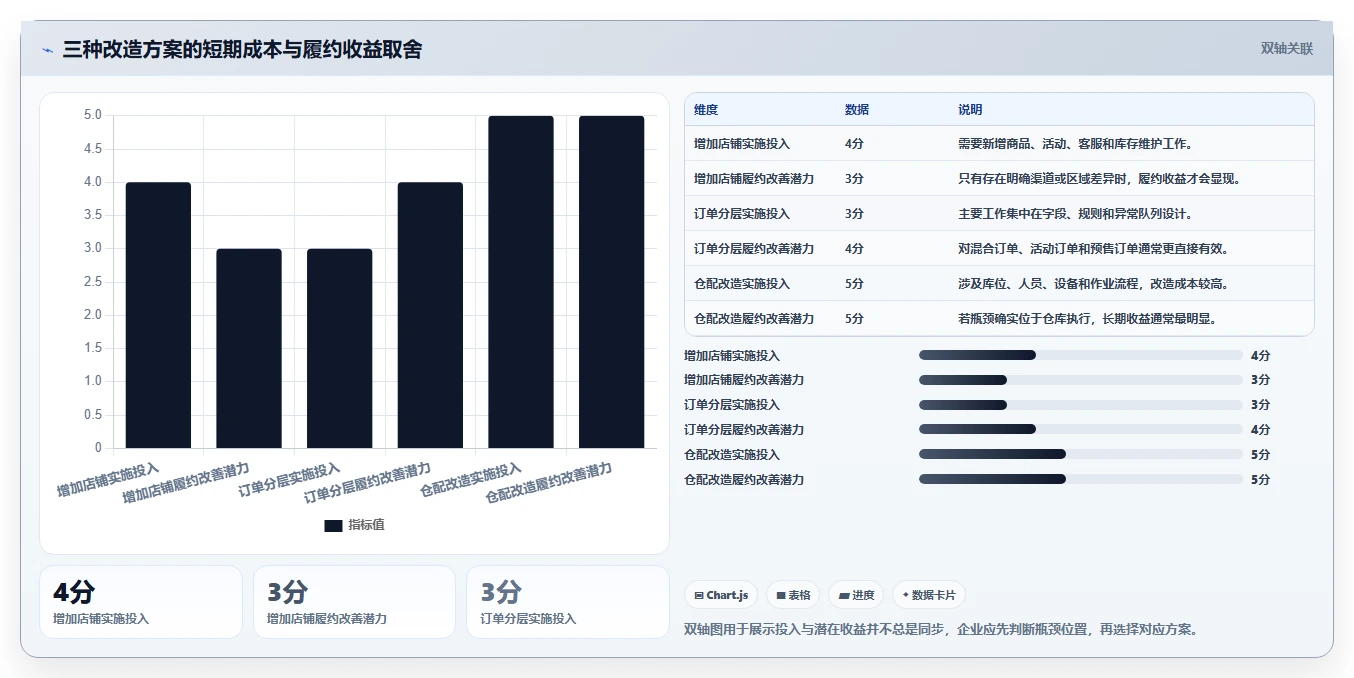Click the 数据 column header
Image resolution: width=1354 pixels, height=678 pixels.
coord(857,110)
